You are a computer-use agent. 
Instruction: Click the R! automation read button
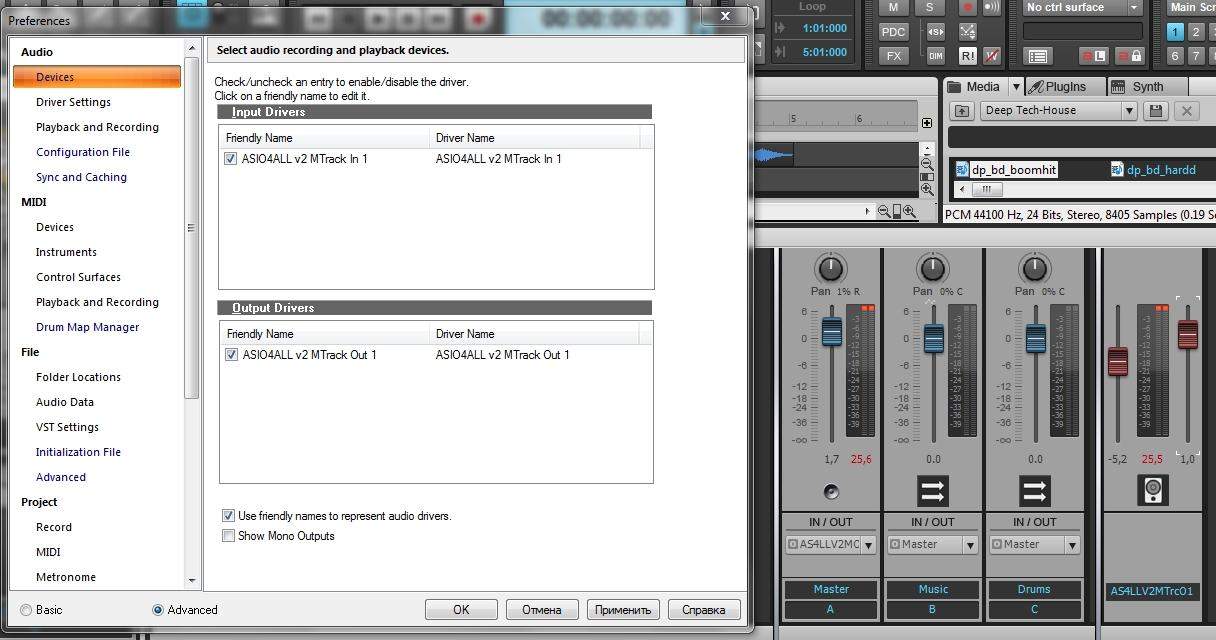(x=967, y=56)
